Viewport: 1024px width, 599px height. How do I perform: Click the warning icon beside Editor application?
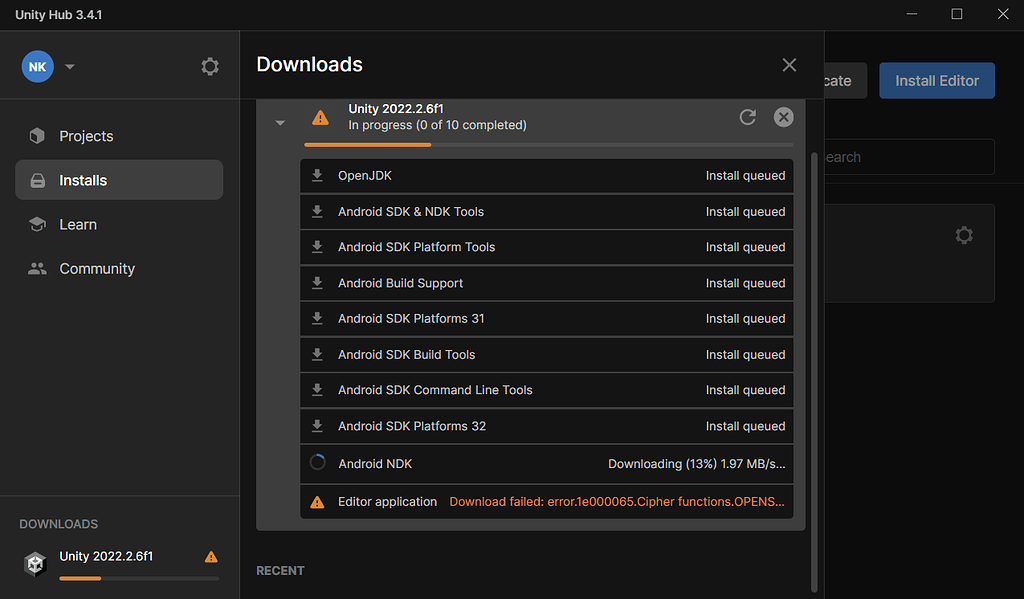[318, 501]
